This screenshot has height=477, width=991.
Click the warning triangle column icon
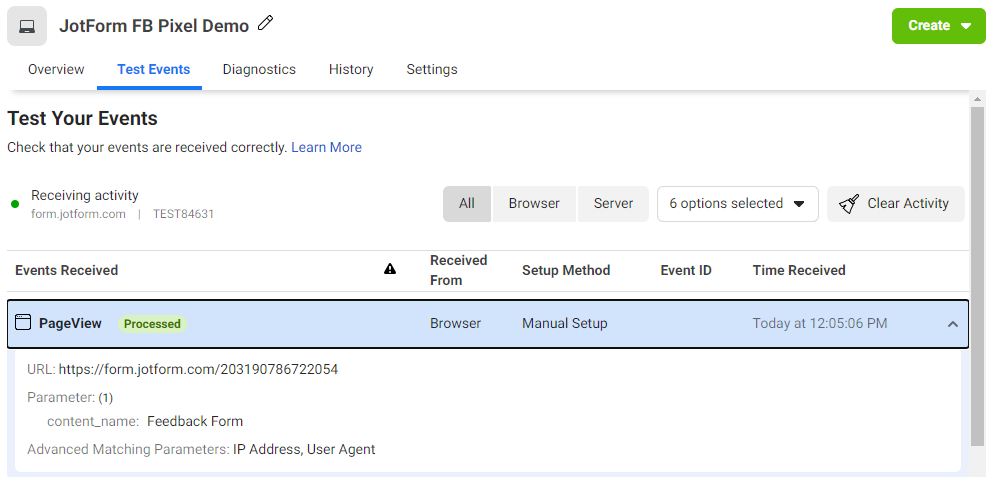click(390, 270)
